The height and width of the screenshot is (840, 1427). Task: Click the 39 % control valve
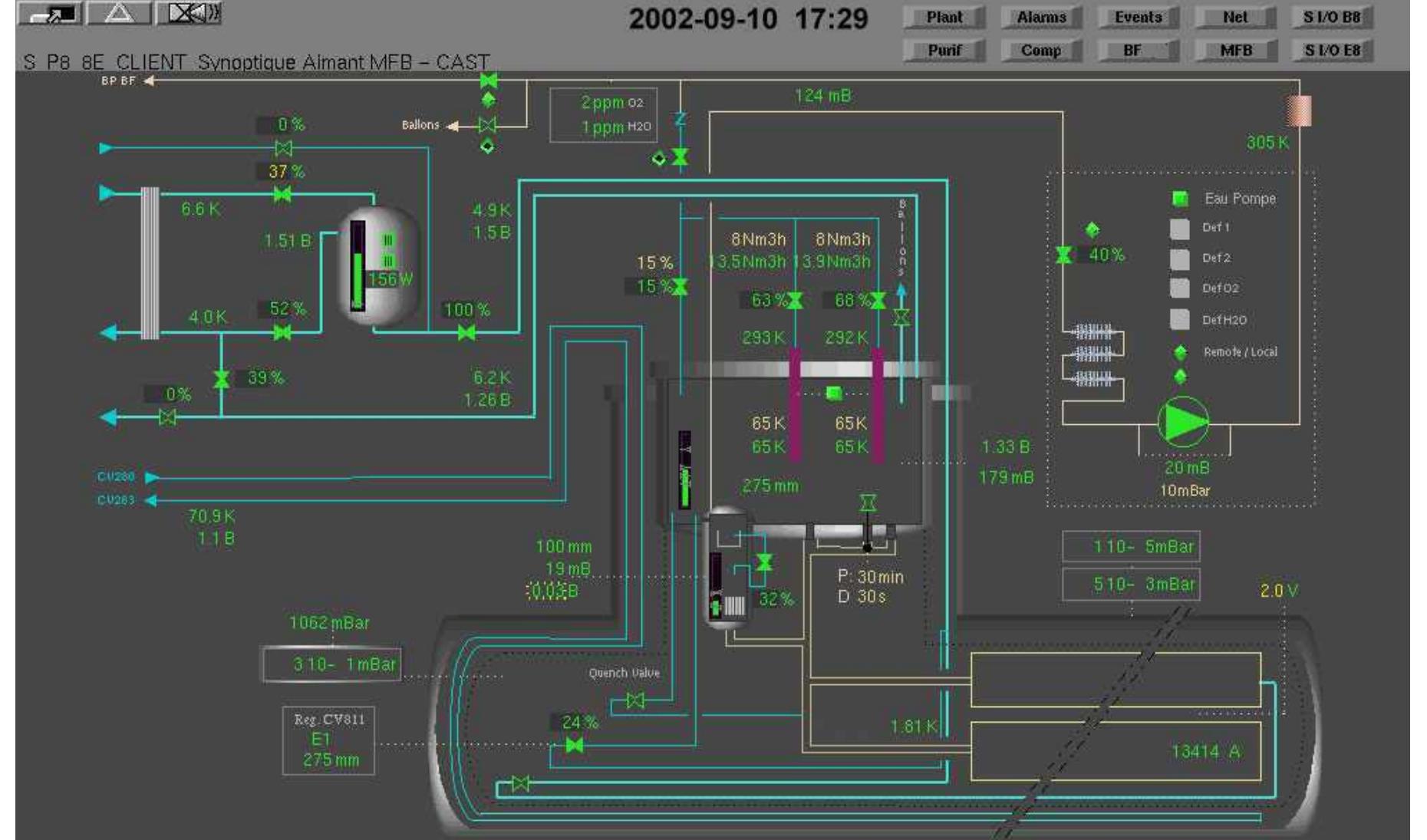click(222, 379)
